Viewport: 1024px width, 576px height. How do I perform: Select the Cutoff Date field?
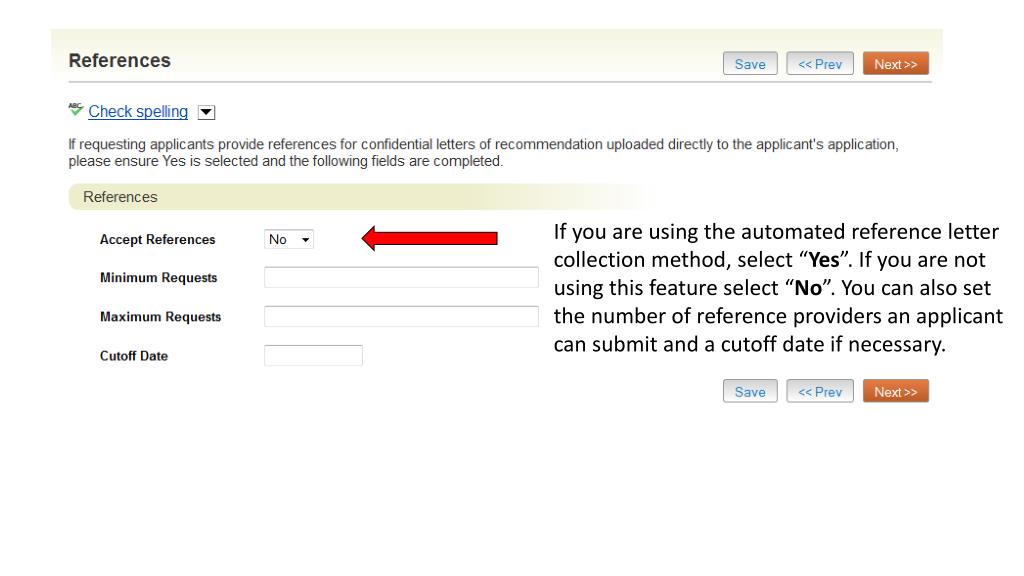click(313, 356)
